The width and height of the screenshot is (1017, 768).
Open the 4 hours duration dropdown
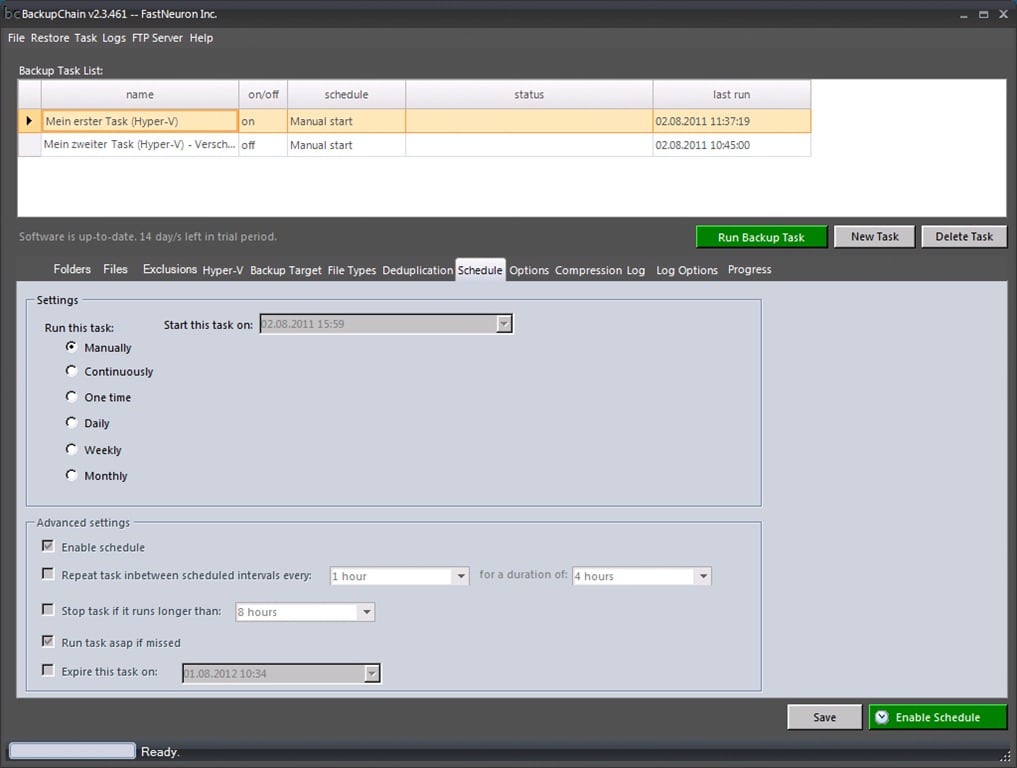(703, 576)
